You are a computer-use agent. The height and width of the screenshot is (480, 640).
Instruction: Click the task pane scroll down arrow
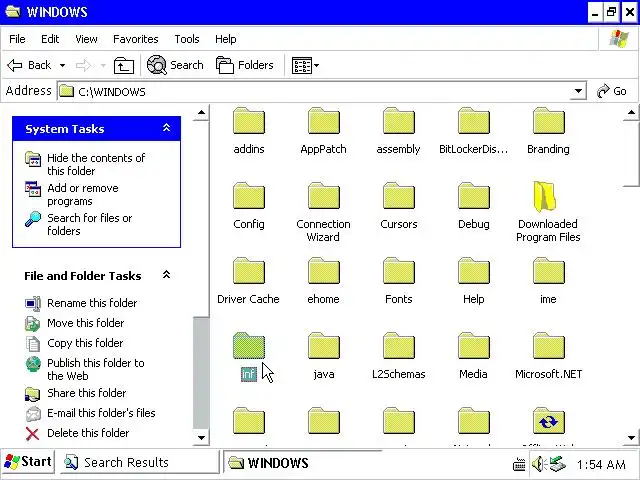[201, 438]
